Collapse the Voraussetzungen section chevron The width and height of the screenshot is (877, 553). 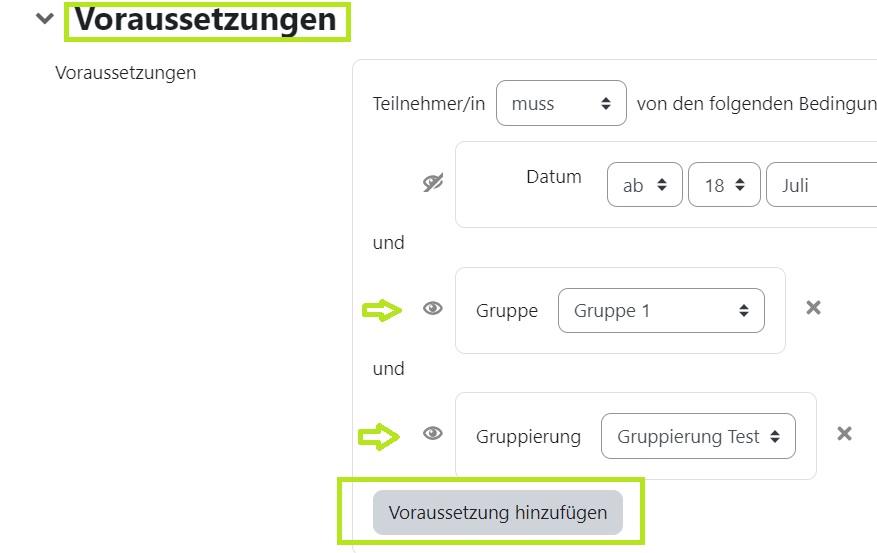[x=44, y=19]
